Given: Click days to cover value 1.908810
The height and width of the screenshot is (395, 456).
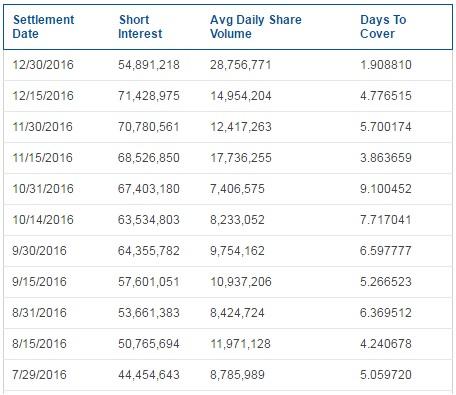Looking at the screenshot, I should 386,65.
